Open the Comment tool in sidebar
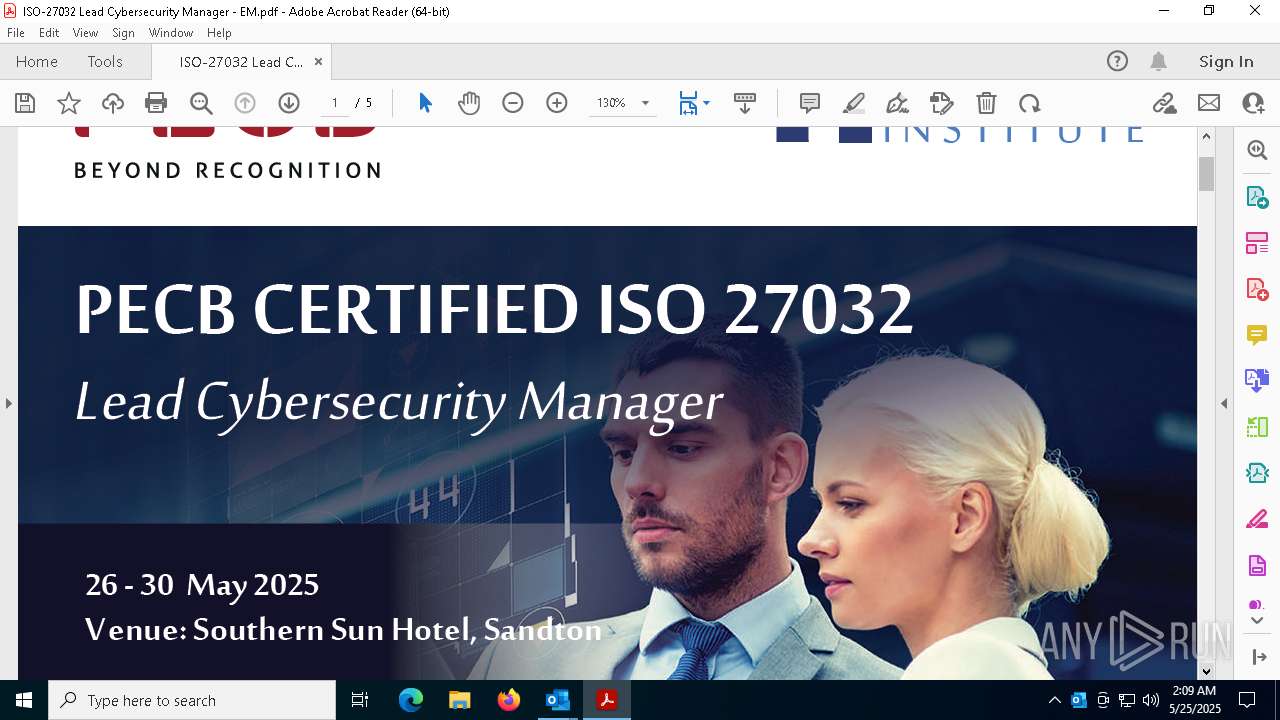 1257,335
